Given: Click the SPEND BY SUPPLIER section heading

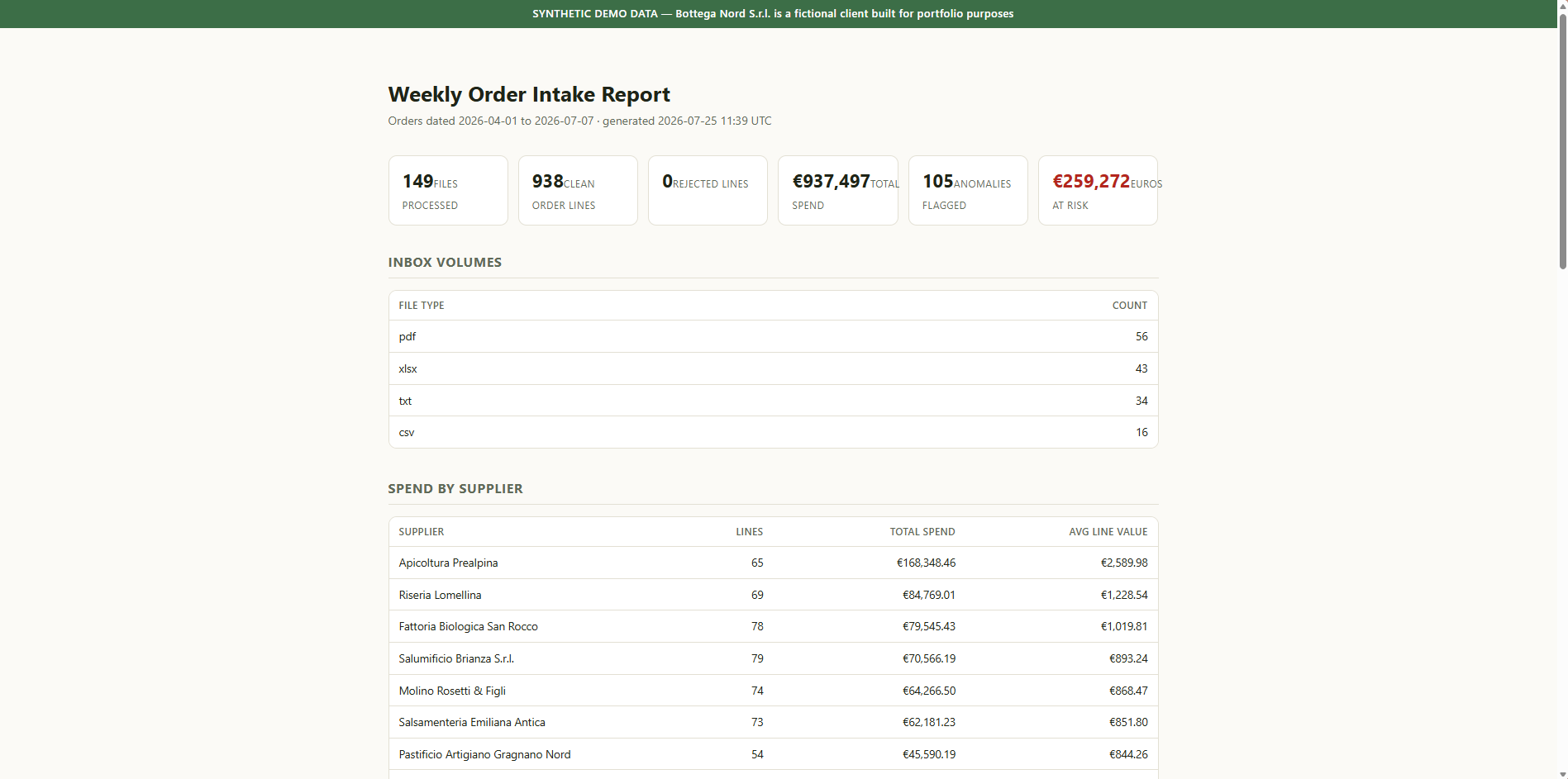Looking at the screenshot, I should 455,488.
